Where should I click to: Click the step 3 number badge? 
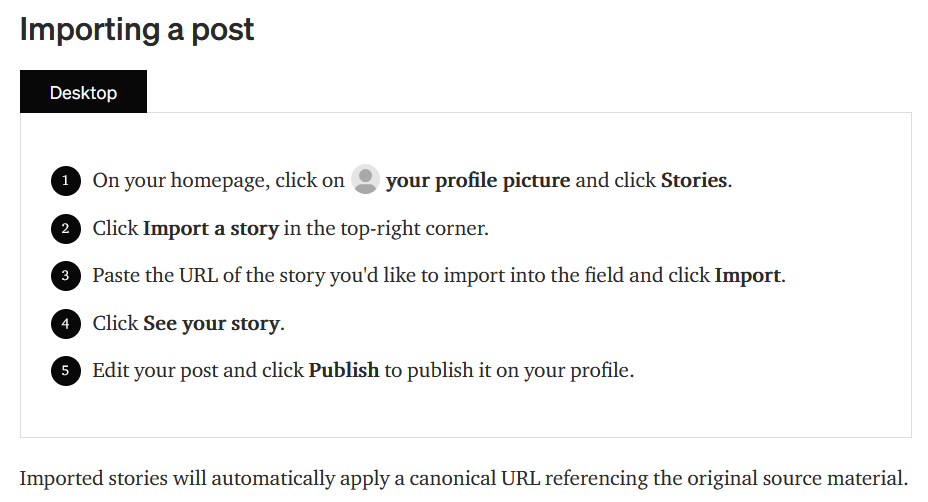(x=65, y=276)
